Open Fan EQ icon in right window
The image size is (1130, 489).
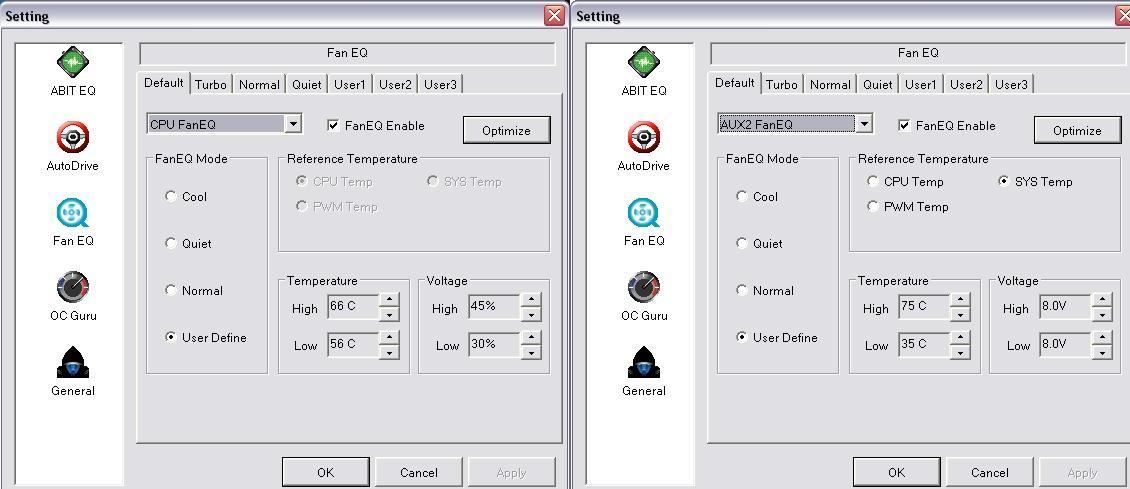coord(644,212)
